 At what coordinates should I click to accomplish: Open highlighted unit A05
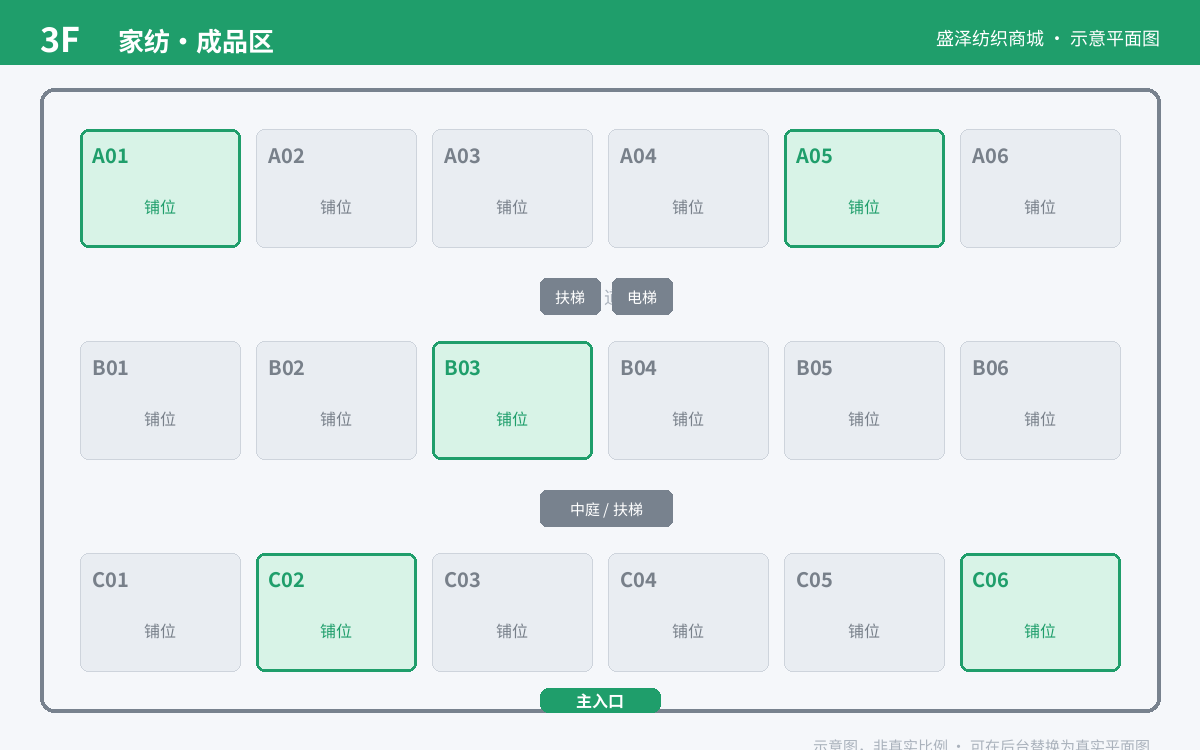coord(864,188)
